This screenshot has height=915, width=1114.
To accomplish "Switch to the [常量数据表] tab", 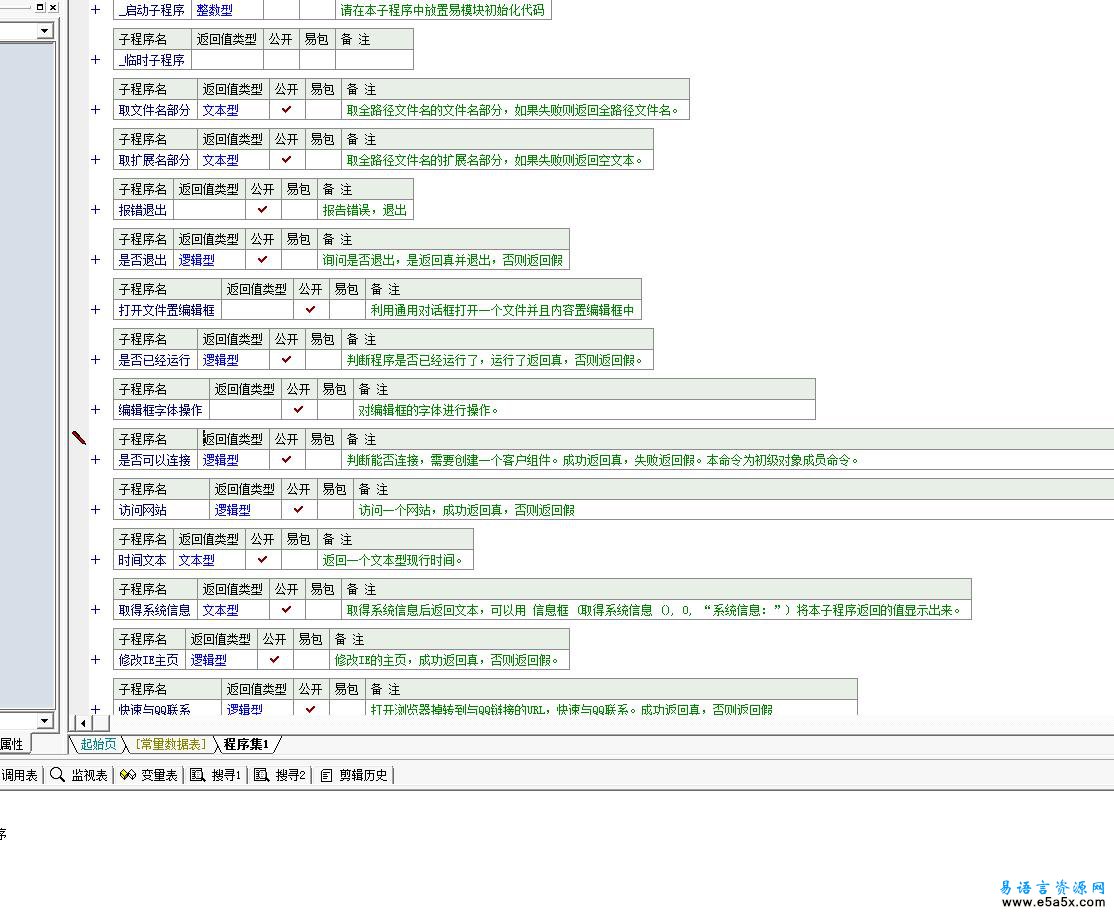I will point(170,744).
